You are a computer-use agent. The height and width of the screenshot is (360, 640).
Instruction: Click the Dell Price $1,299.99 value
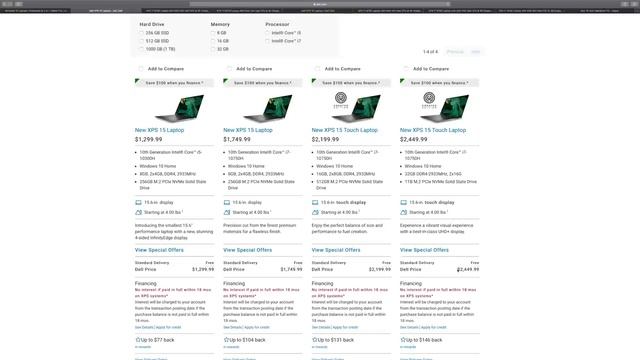click(x=203, y=269)
